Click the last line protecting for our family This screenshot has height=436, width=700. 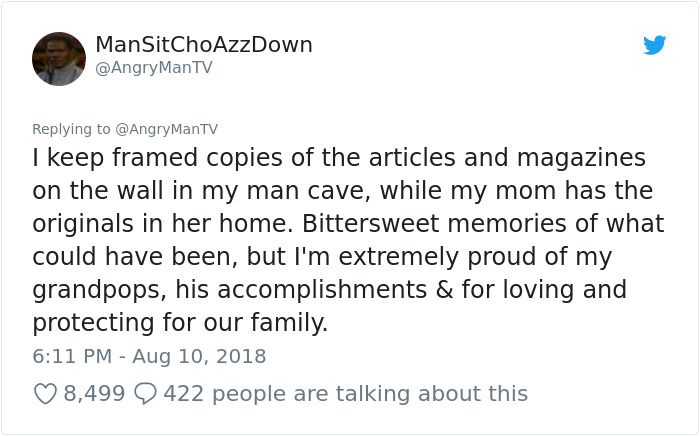tap(180, 324)
